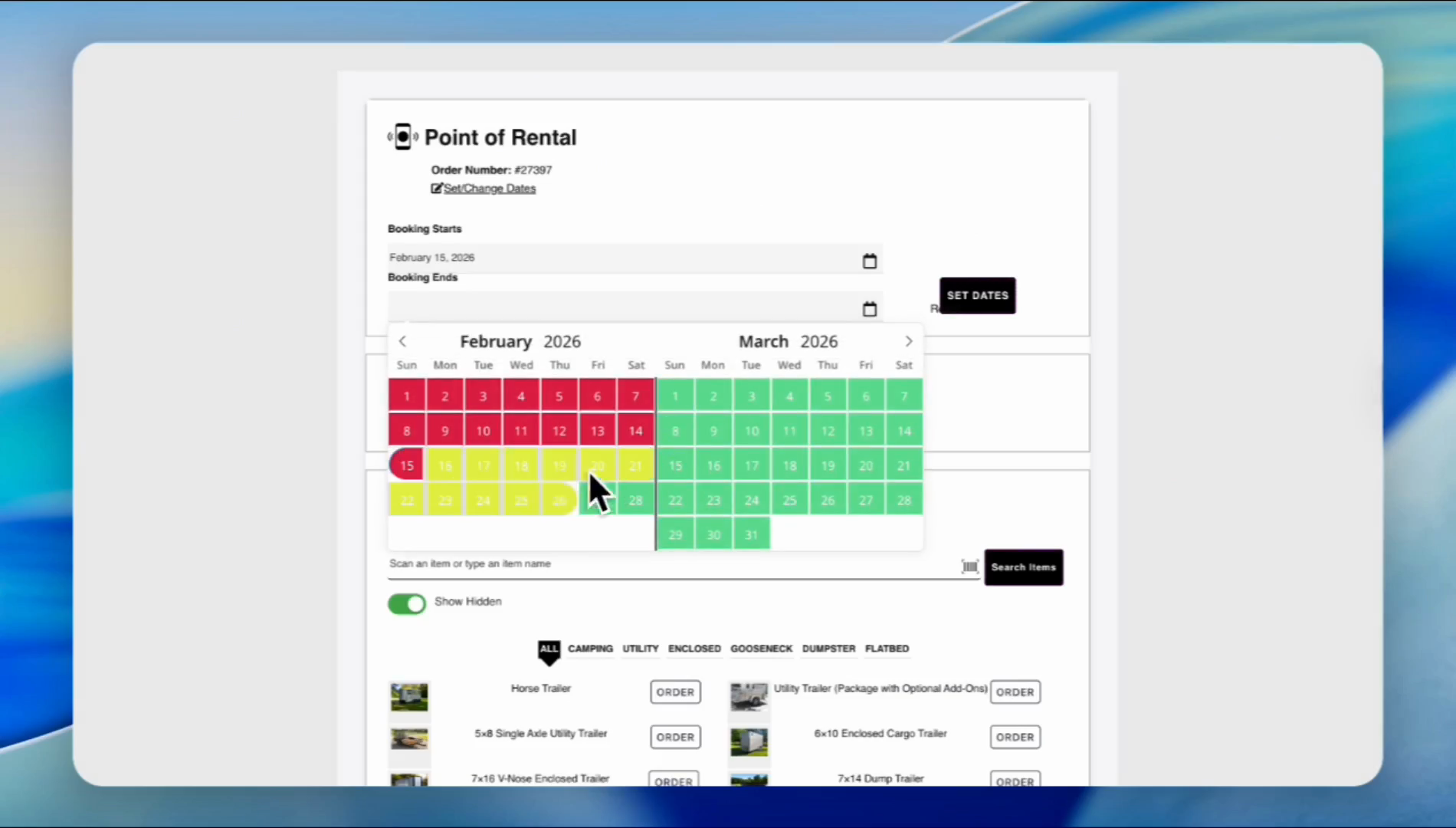
Task: Open the Booking Starts calendar icon
Action: click(869, 261)
